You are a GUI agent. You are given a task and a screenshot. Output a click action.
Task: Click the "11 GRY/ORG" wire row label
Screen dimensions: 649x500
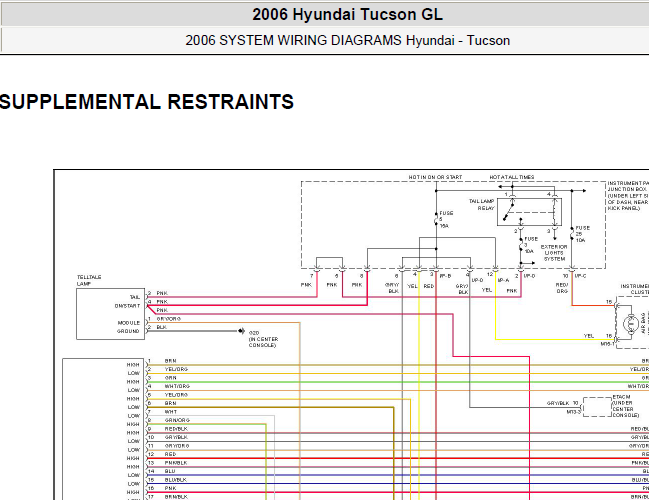pos(168,446)
